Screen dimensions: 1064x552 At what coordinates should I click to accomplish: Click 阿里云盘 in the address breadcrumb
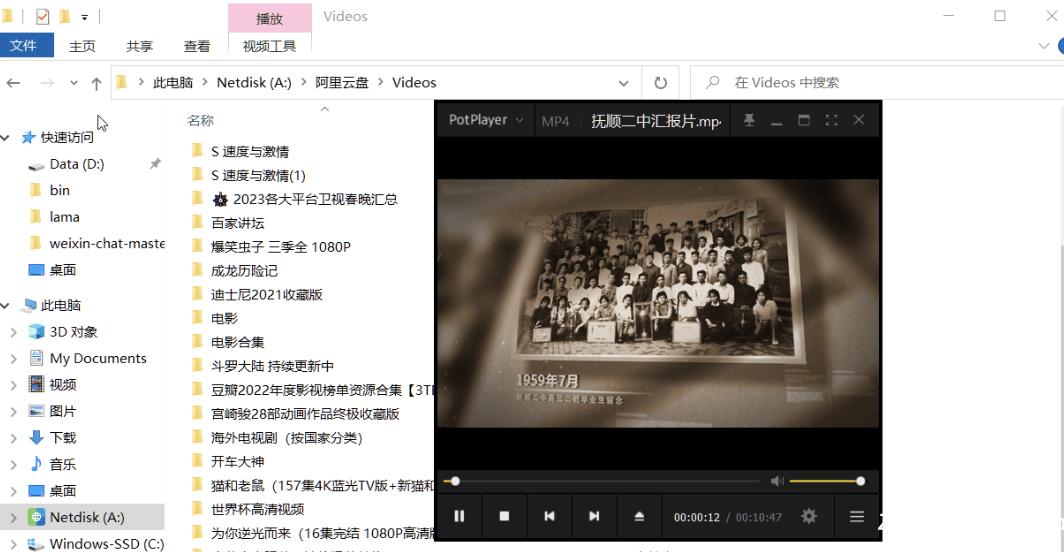(341, 83)
